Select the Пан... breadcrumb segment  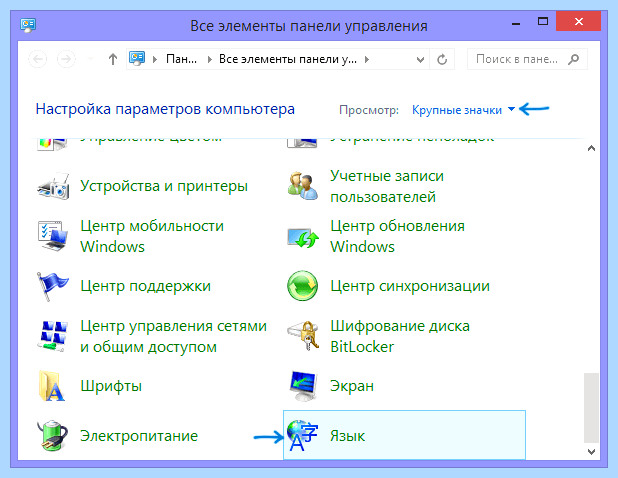[x=181, y=59]
